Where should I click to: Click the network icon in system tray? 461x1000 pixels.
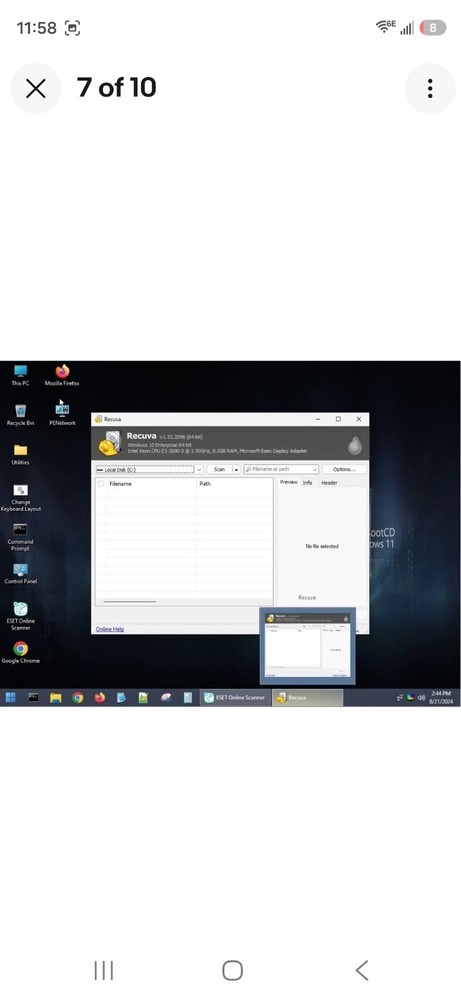click(x=400, y=698)
